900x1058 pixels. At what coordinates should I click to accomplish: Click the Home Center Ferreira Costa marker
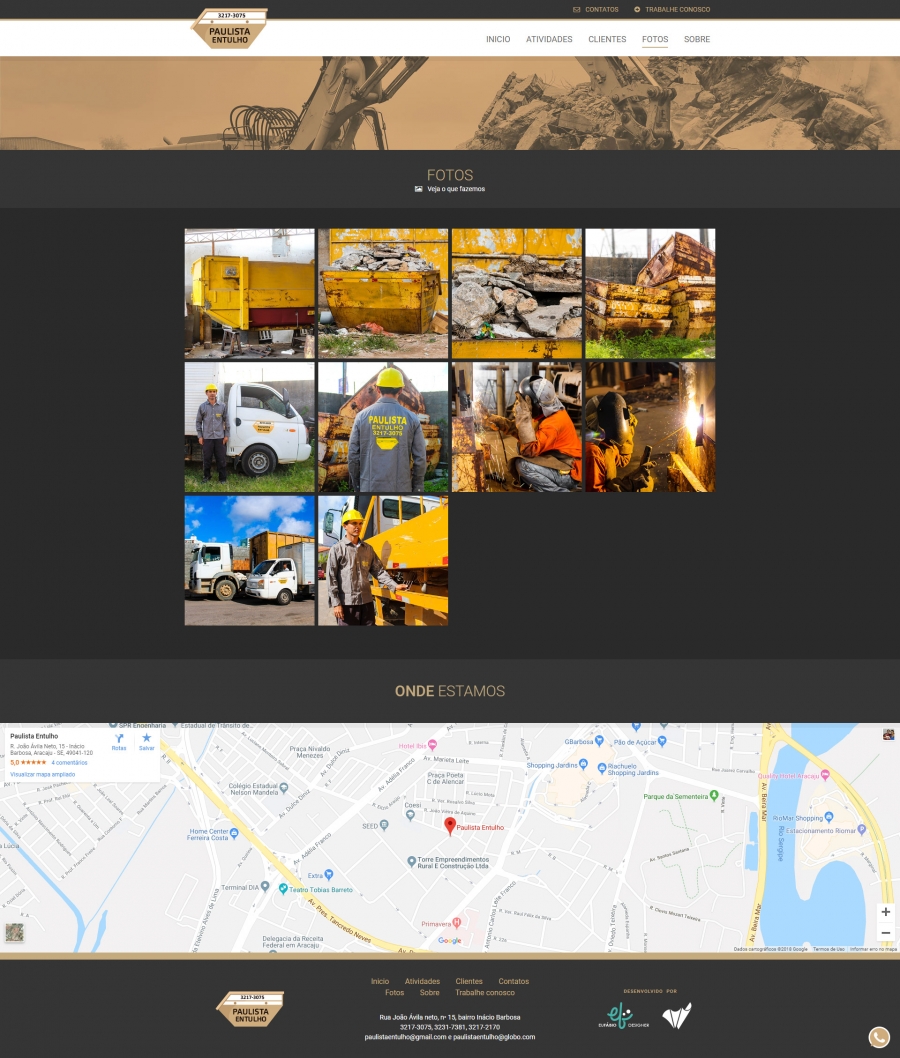click(x=234, y=833)
